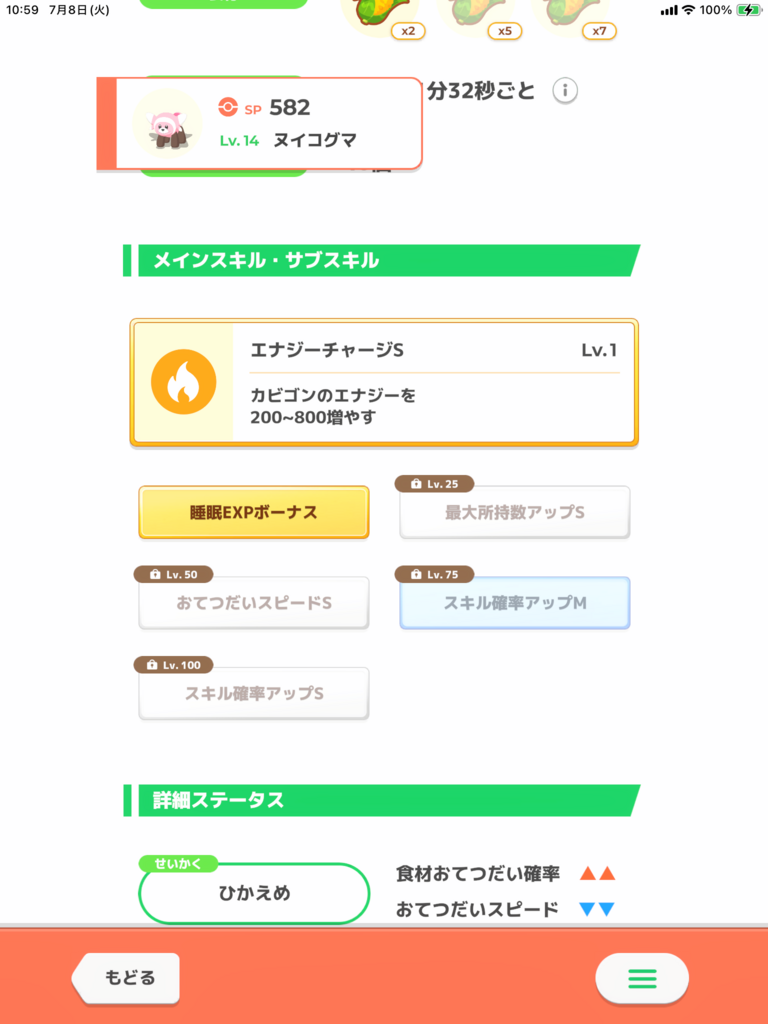Tap the x5 corn ingredient icon

coord(480,17)
